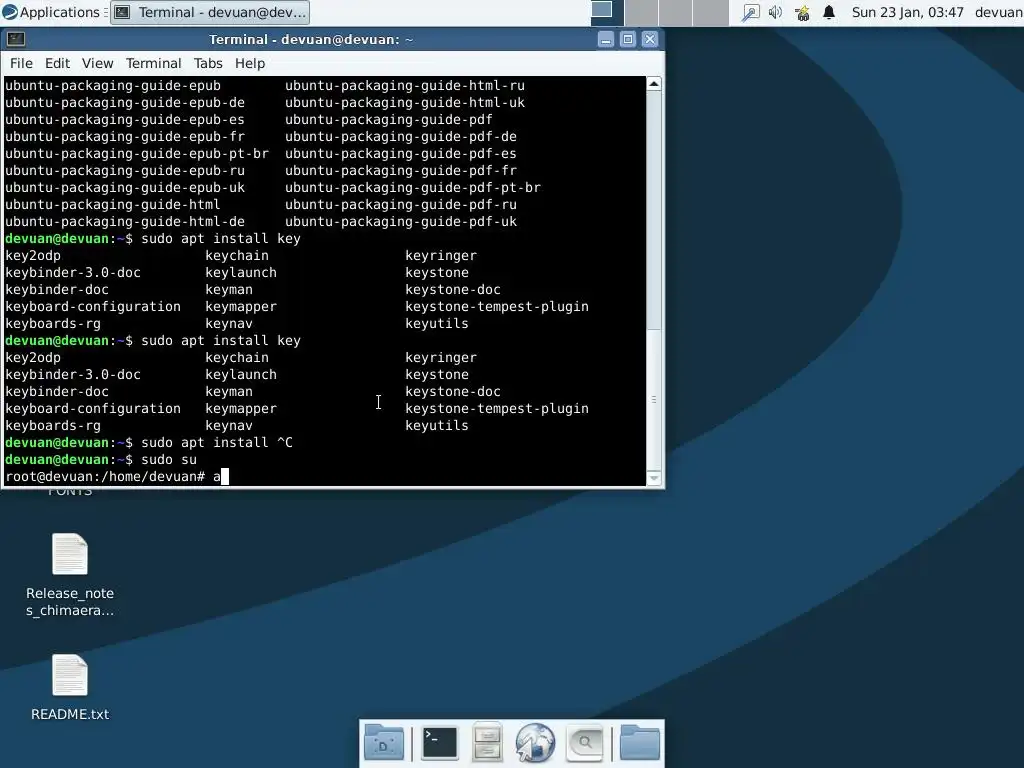Open the devuan user menu in panel
Viewport: 1024px width, 768px height.
point(999,12)
